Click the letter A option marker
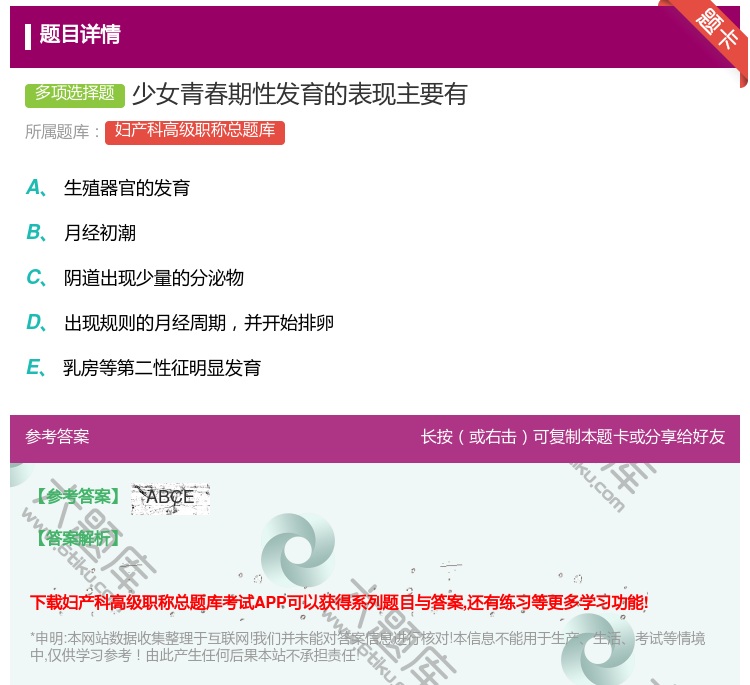Viewport: 750px width, 685px height. (x=36, y=188)
